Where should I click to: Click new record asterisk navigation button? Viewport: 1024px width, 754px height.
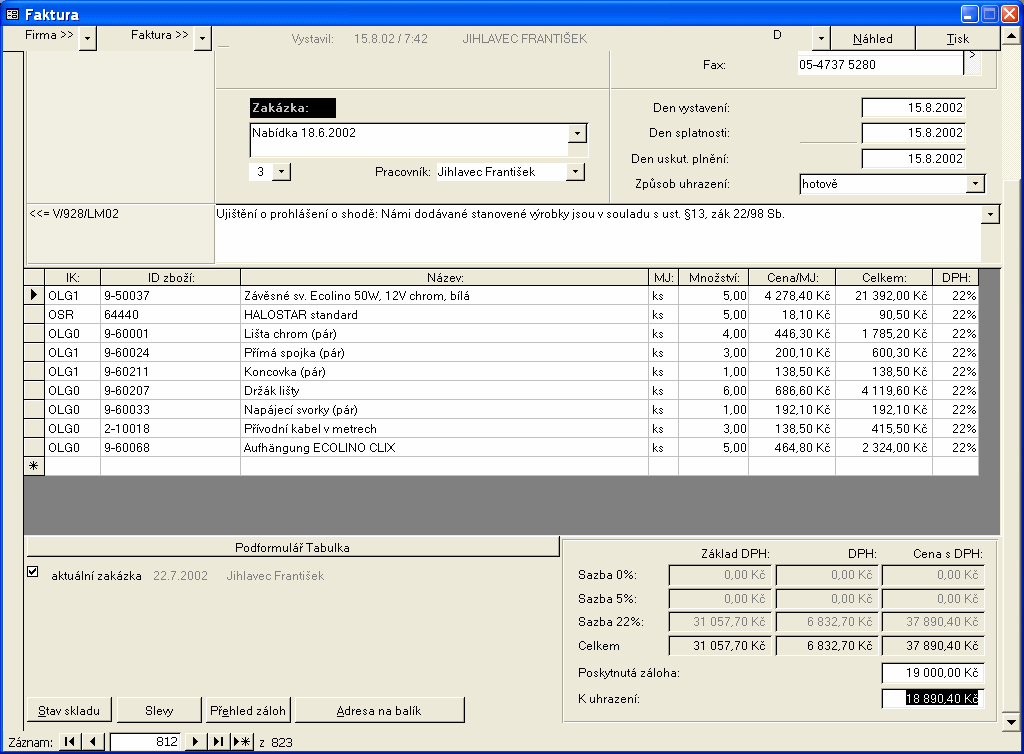click(242, 741)
